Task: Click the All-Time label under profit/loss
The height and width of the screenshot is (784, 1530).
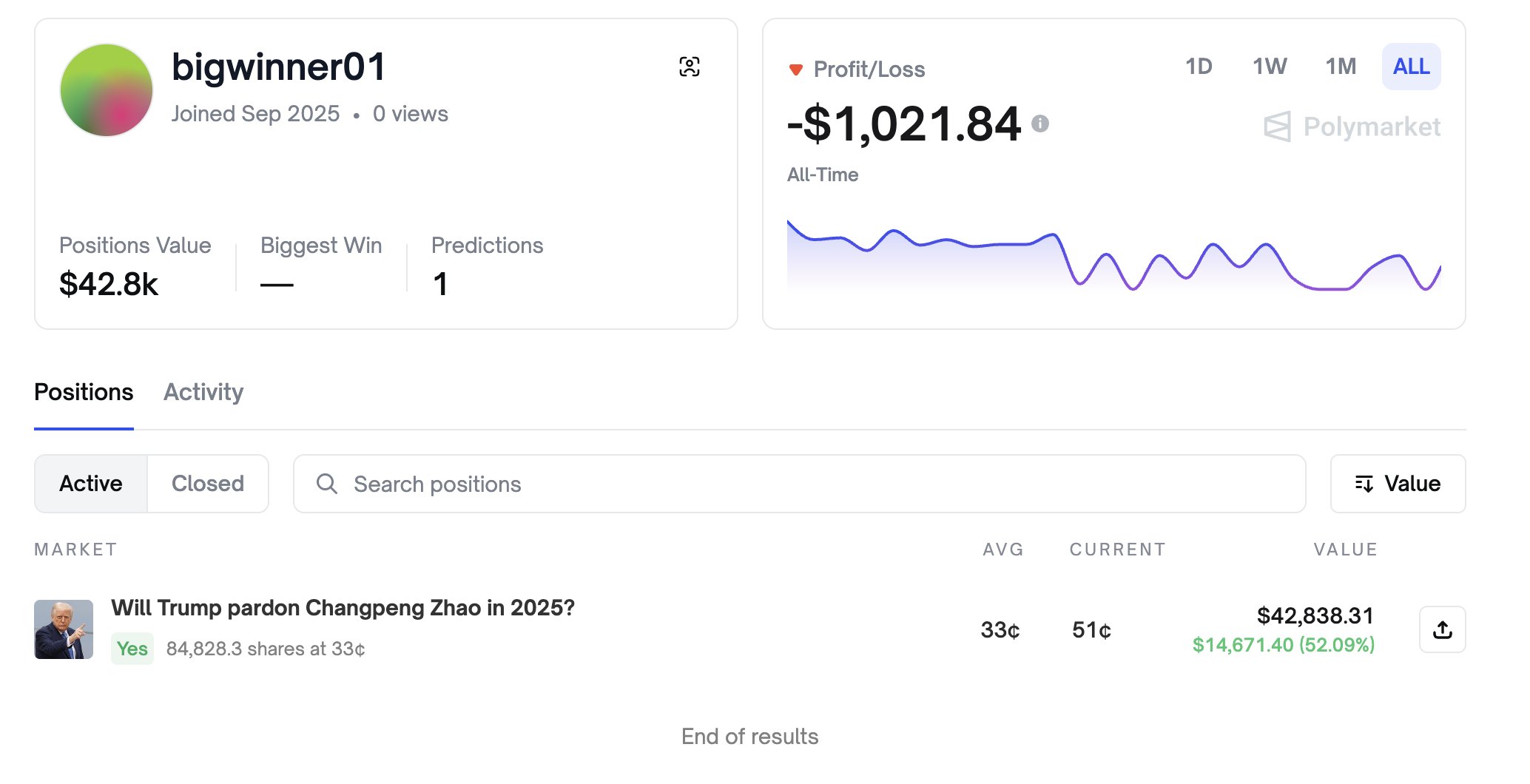Action: pos(823,175)
